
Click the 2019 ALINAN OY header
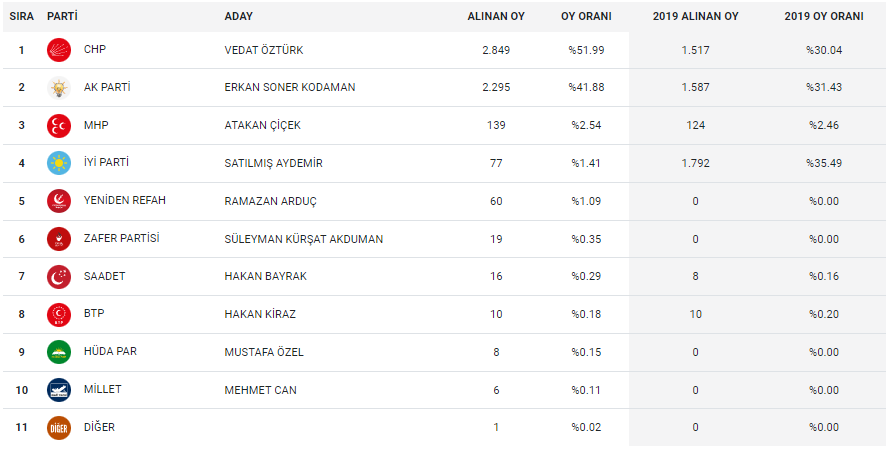pyautogui.click(x=695, y=17)
